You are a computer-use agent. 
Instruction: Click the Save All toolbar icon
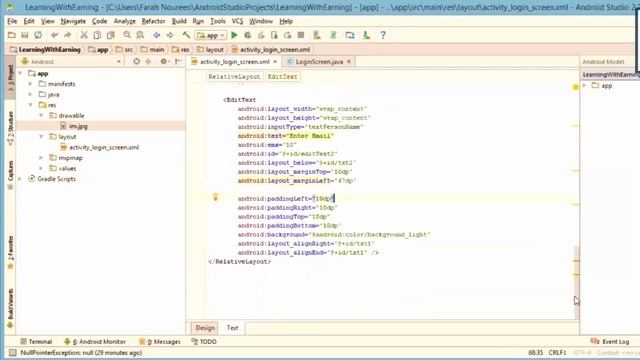pyautogui.click(x=24, y=36)
